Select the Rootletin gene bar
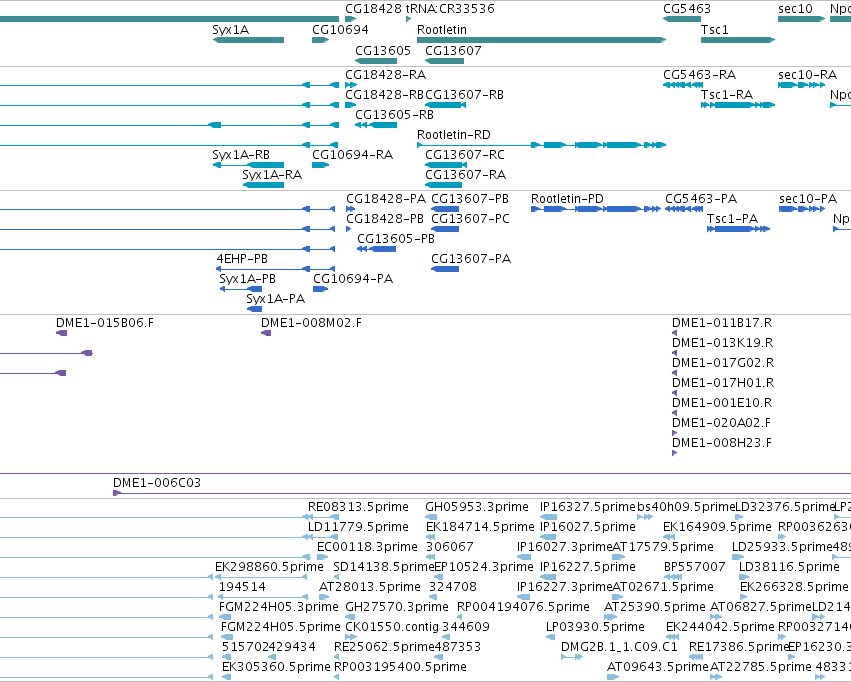The height and width of the screenshot is (682, 851). click(541, 40)
